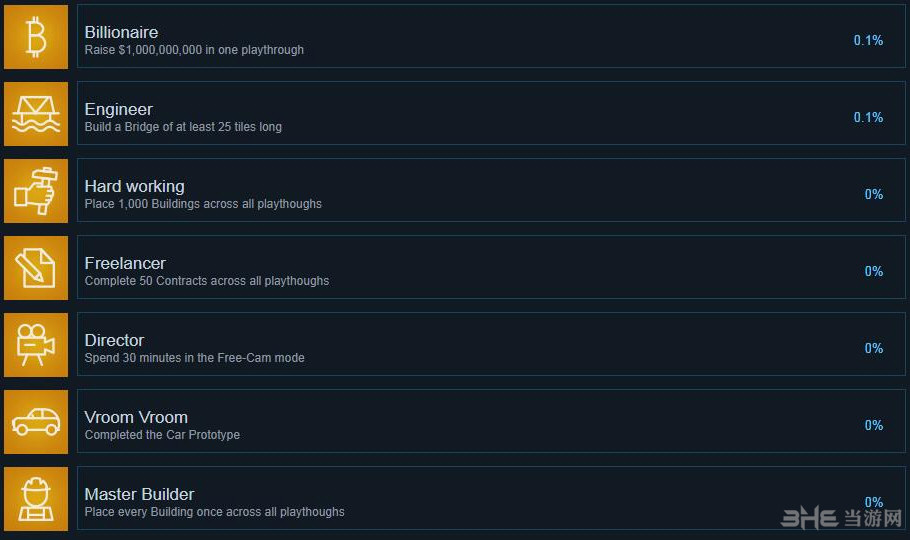Viewport: 910px width, 540px height.
Task: Click the Engineer bridge achievement icon
Action: 36,114
